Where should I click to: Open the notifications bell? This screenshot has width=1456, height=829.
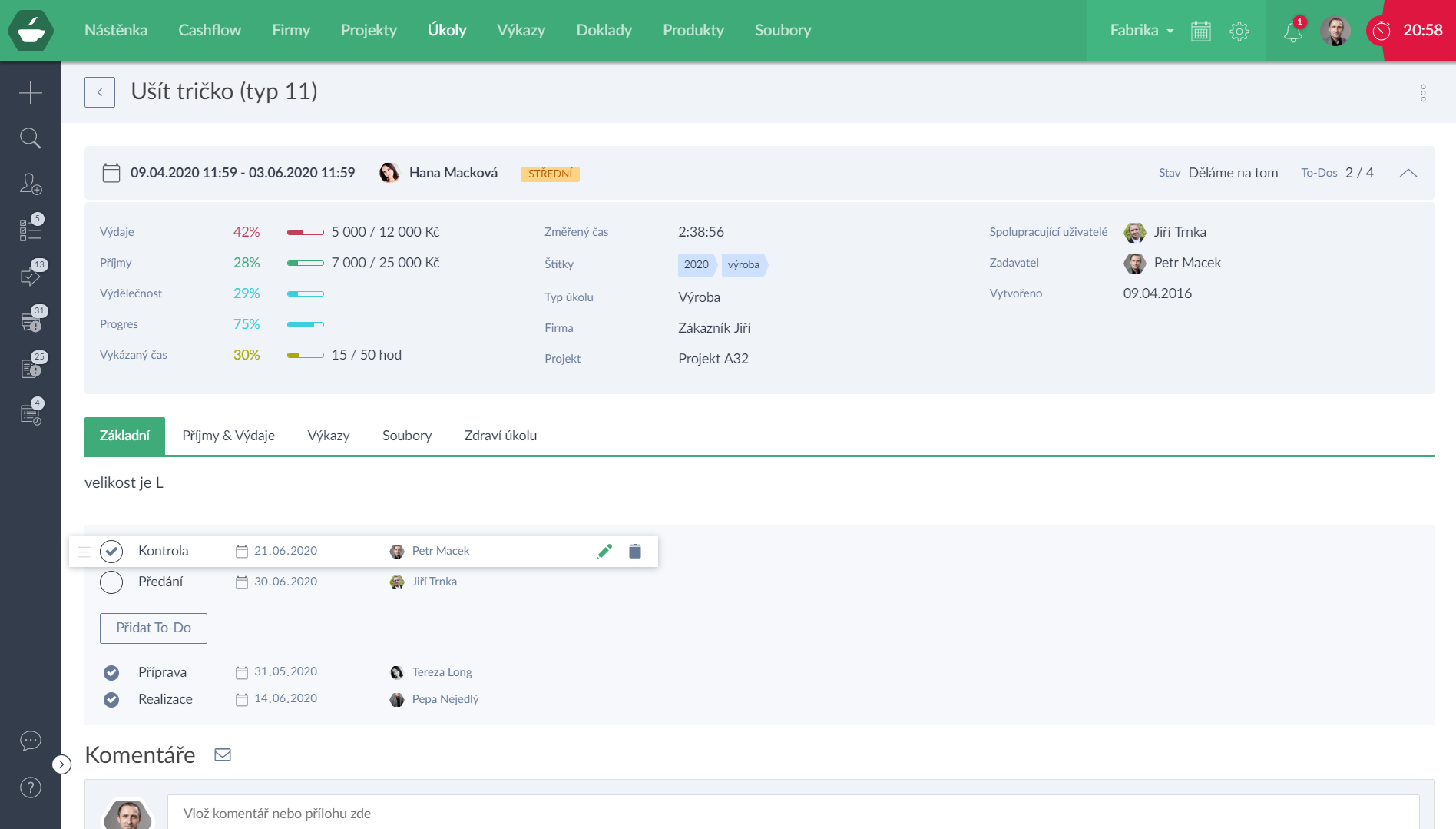(1293, 32)
